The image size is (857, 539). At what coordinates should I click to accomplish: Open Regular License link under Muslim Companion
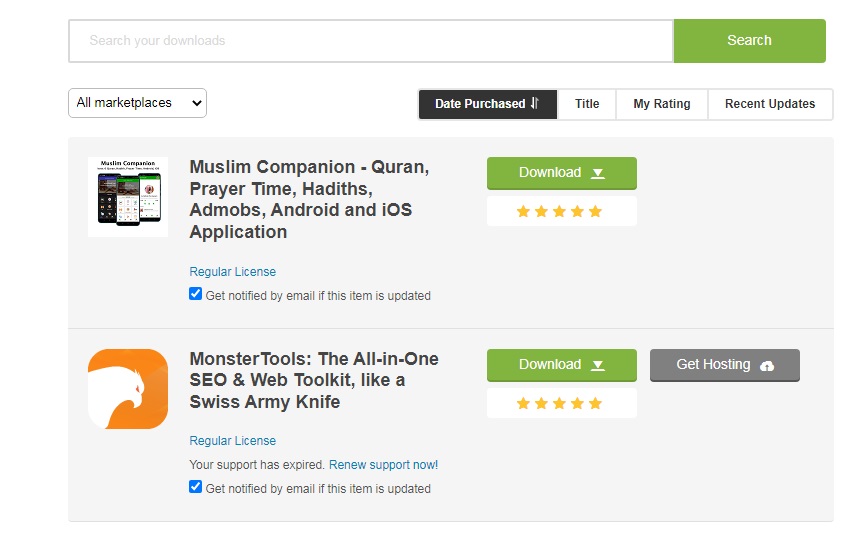pyautogui.click(x=232, y=272)
